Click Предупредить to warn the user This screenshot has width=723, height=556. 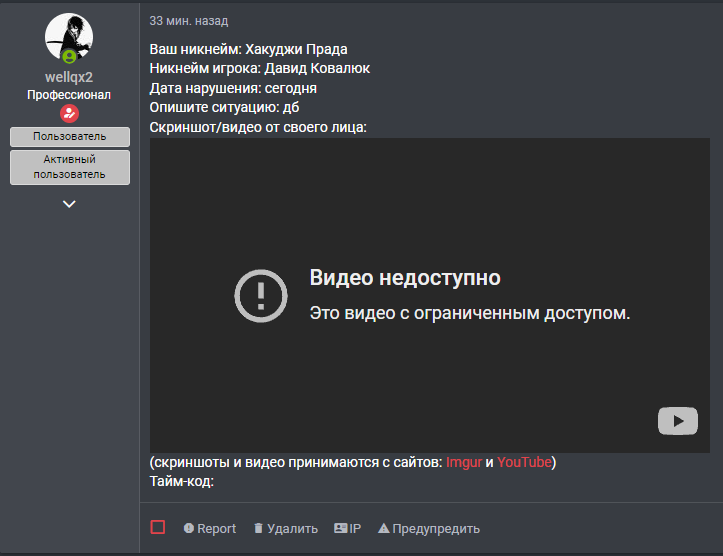click(429, 528)
